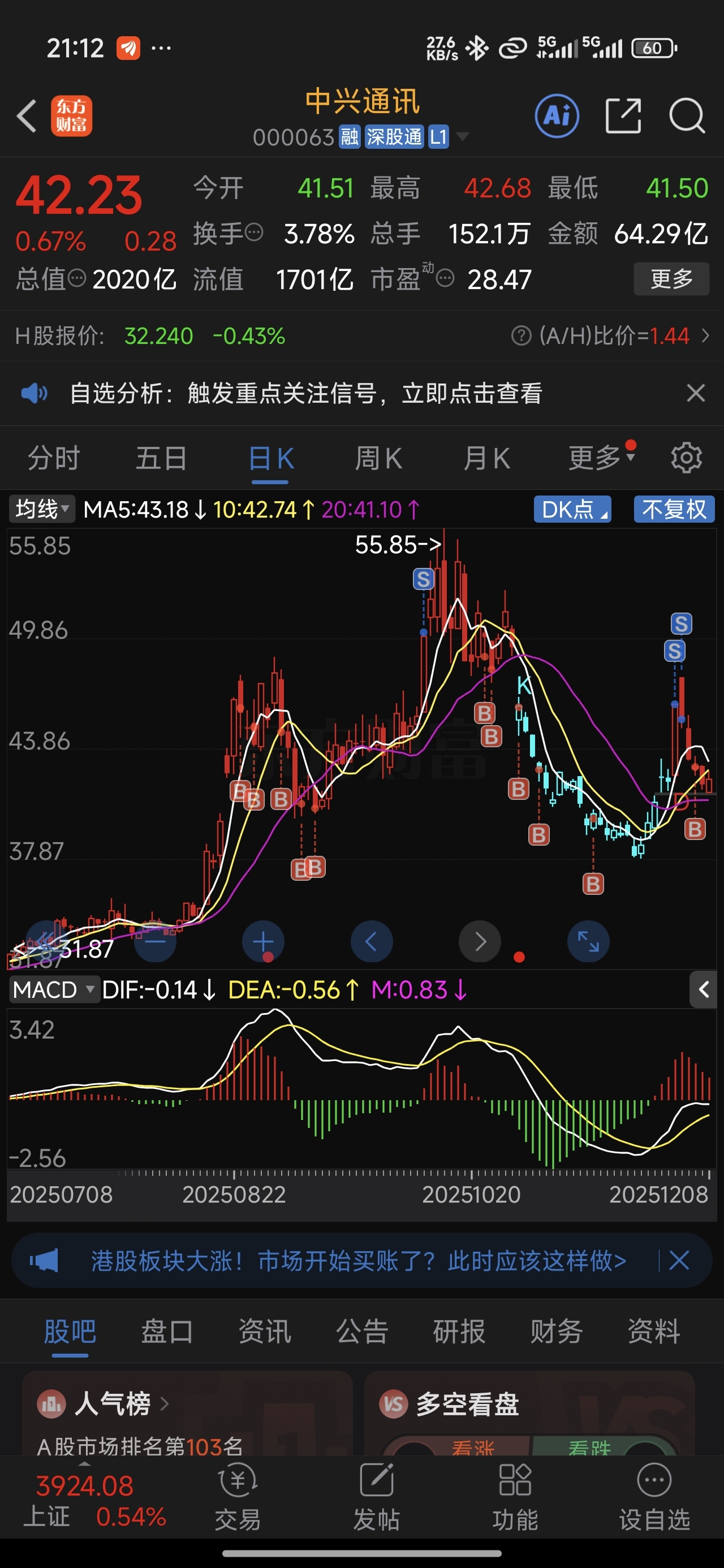The width and height of the screenshot is (724, 1568).
Task: Tap the 更多 quote details button
Action: point(671,279)
